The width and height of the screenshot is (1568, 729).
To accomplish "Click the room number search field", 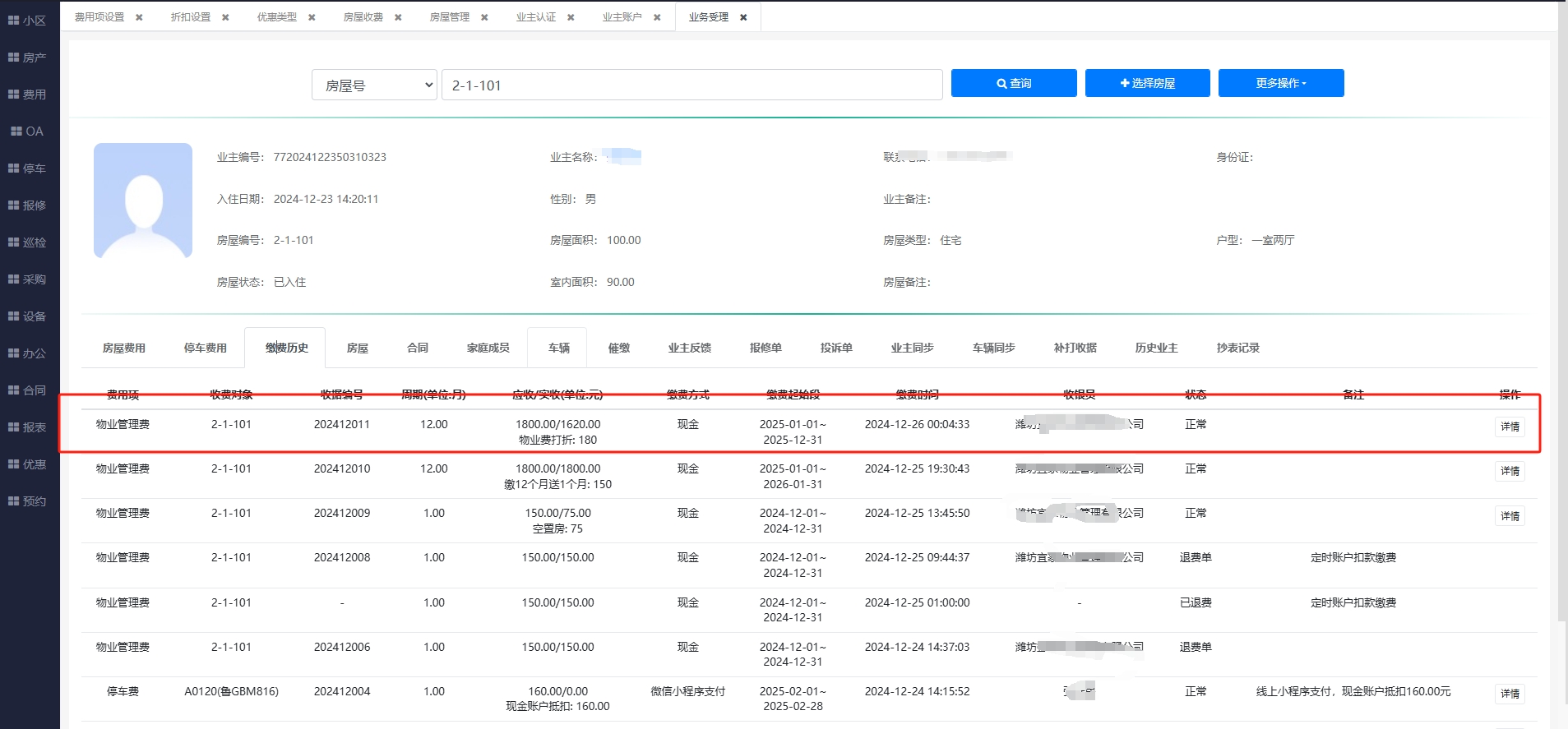I will click(x=692, y=85).
